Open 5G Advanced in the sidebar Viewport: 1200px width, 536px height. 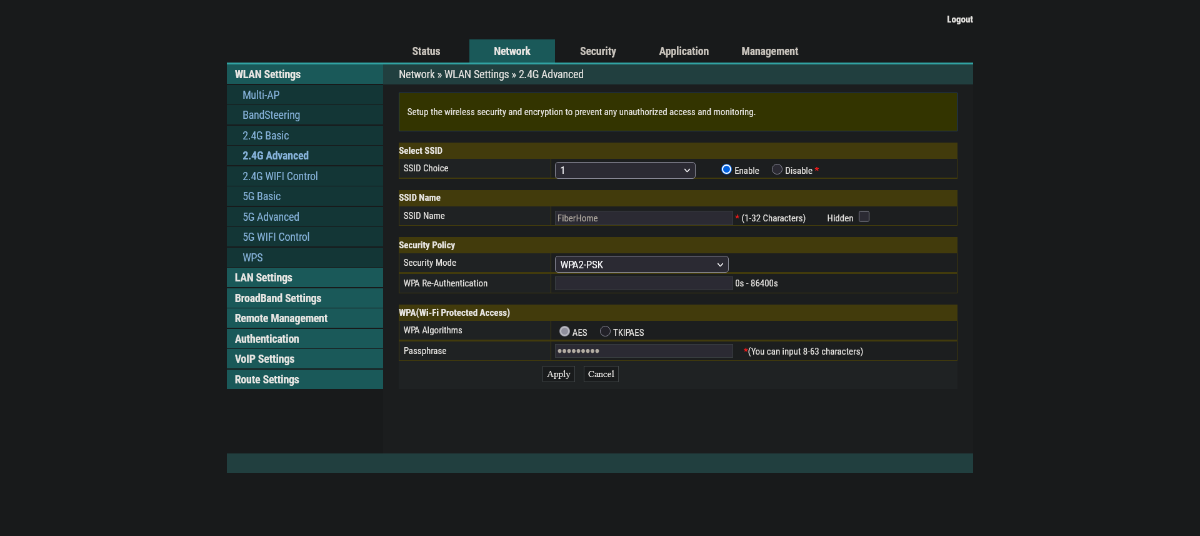pos(271,217)
